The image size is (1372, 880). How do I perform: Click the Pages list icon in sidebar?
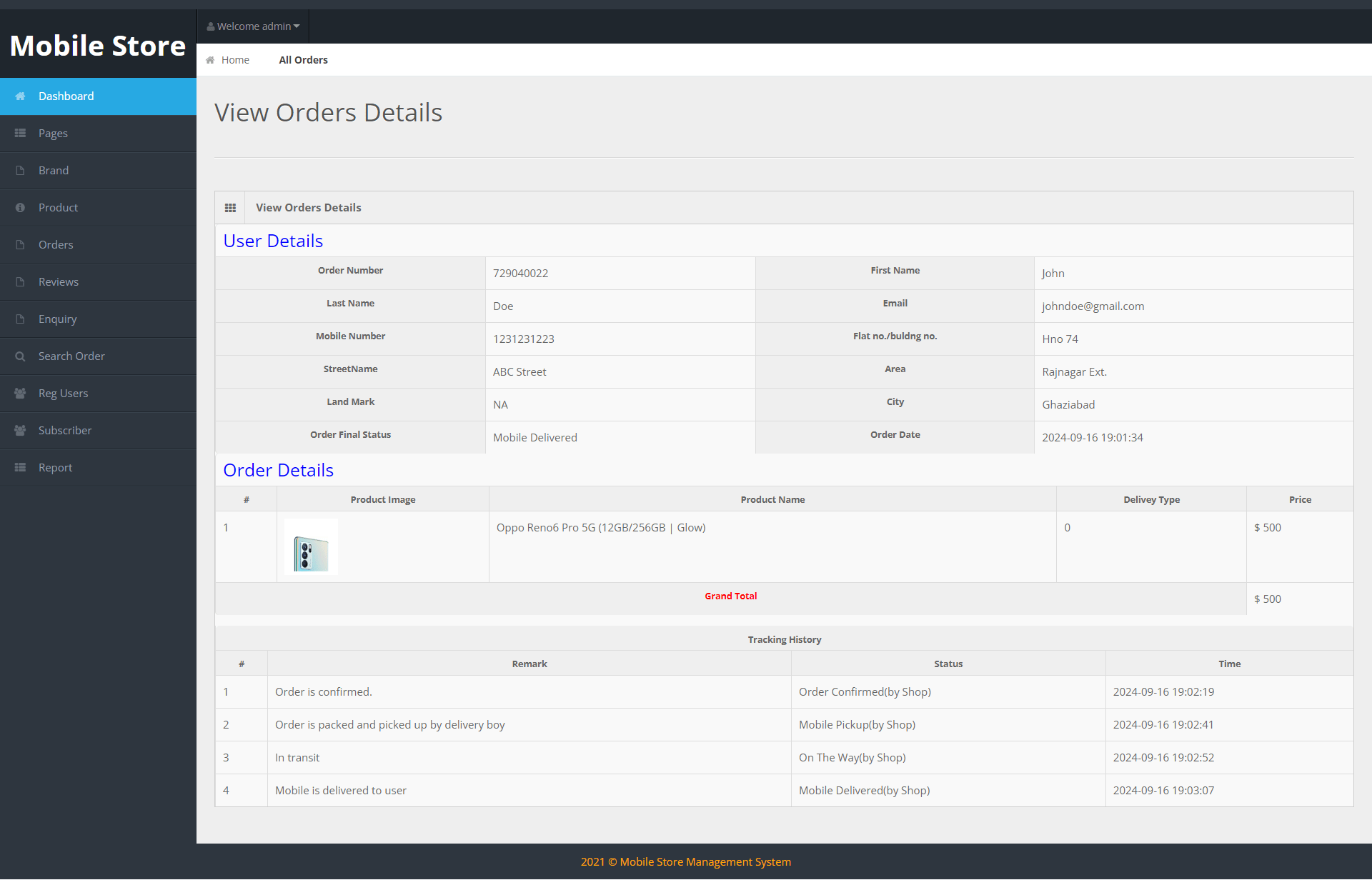[x=19, y=133]
